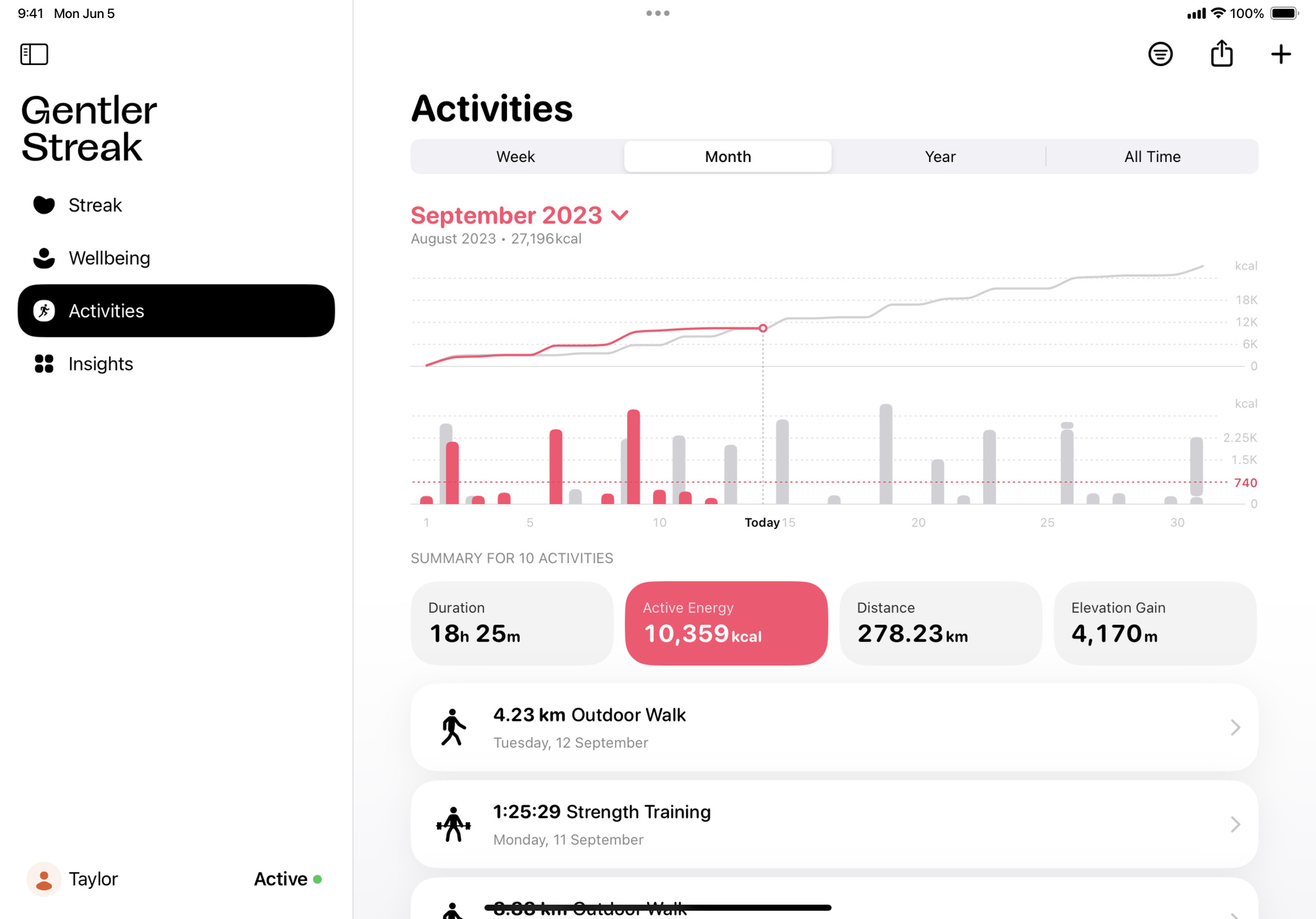Viewport: 1316px width, 919px height.
Task: Switch to Week view tab
Action: point(516,156)
